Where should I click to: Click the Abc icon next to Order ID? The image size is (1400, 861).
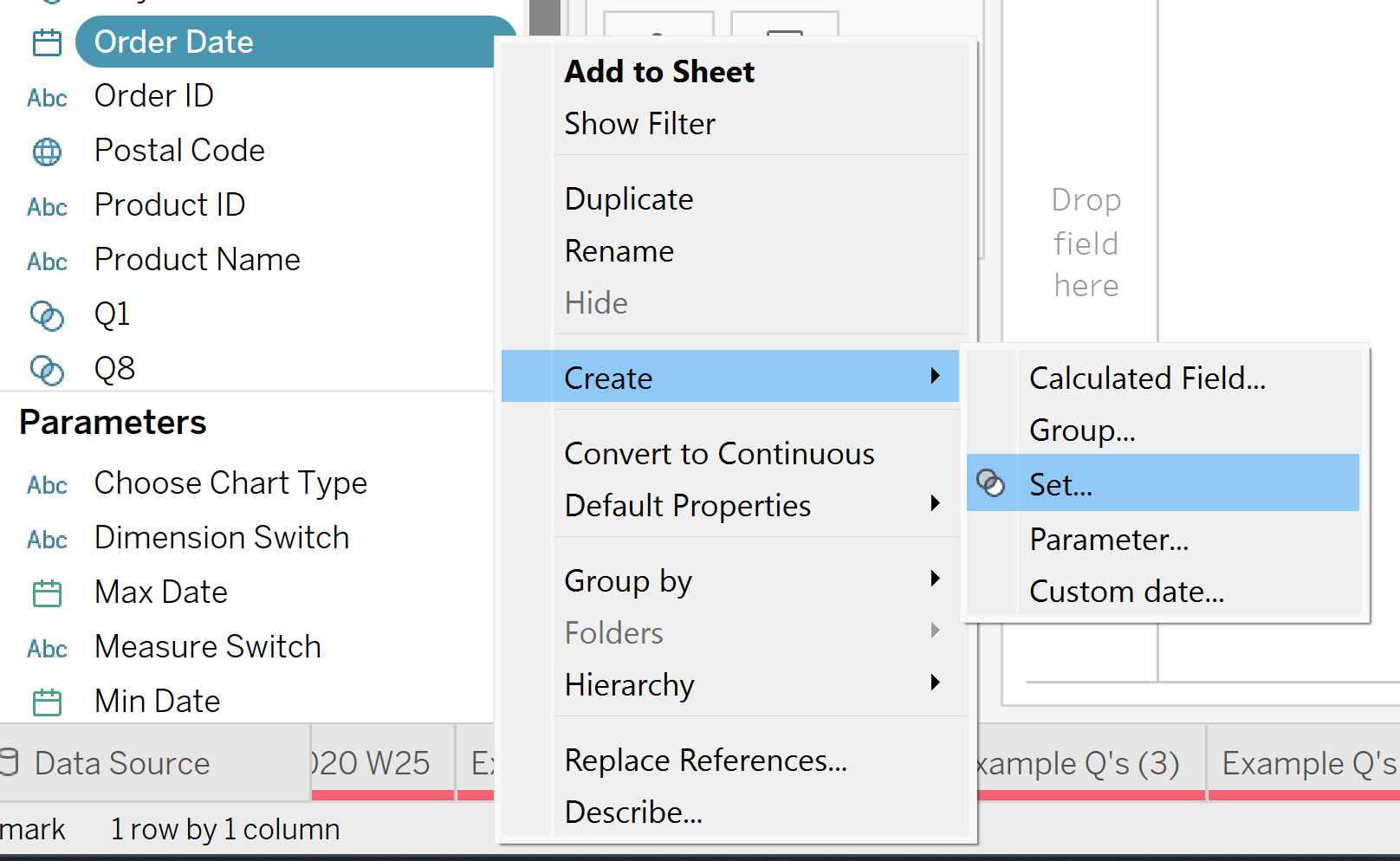tap(47, 98)
